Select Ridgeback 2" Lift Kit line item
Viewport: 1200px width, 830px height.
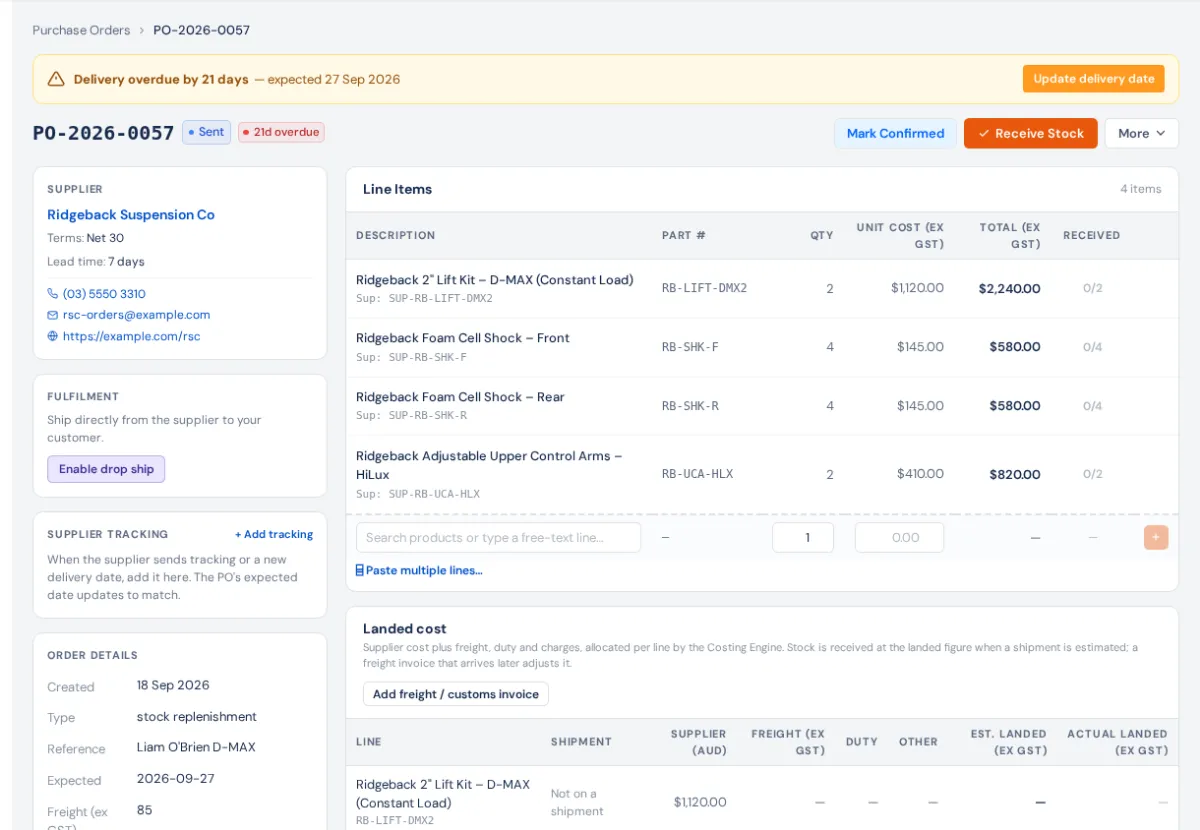(762, 288)
